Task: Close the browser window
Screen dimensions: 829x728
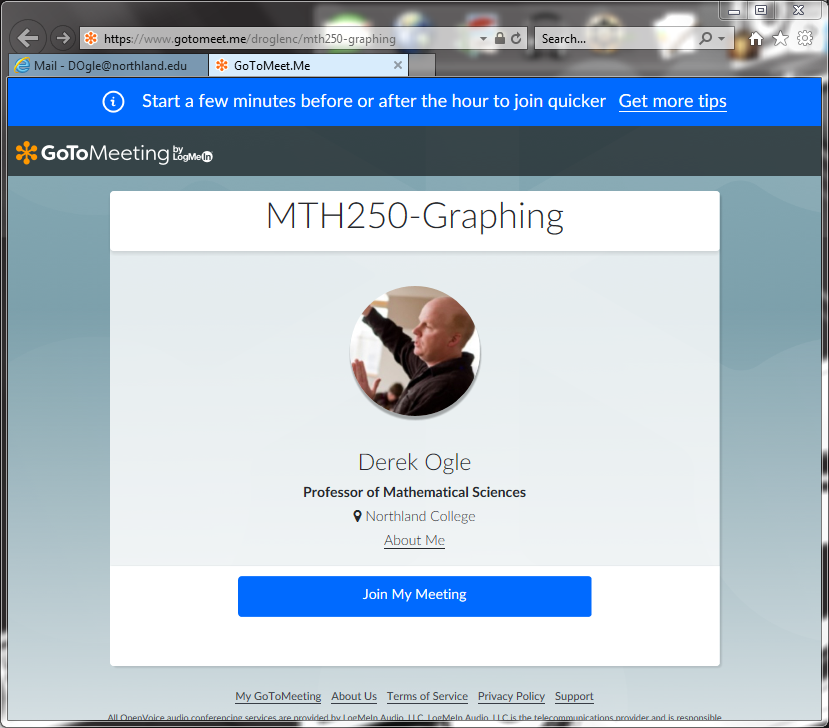Action: pyautogui.click(x=799, y=10)
